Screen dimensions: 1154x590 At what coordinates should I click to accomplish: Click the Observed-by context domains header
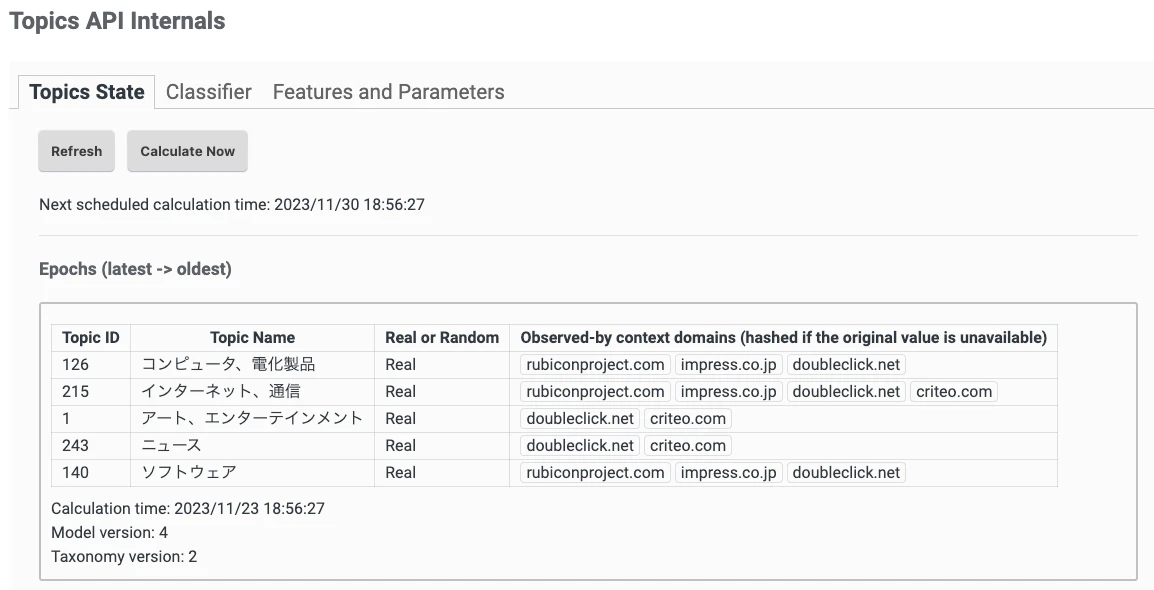[x=784, y=337]
